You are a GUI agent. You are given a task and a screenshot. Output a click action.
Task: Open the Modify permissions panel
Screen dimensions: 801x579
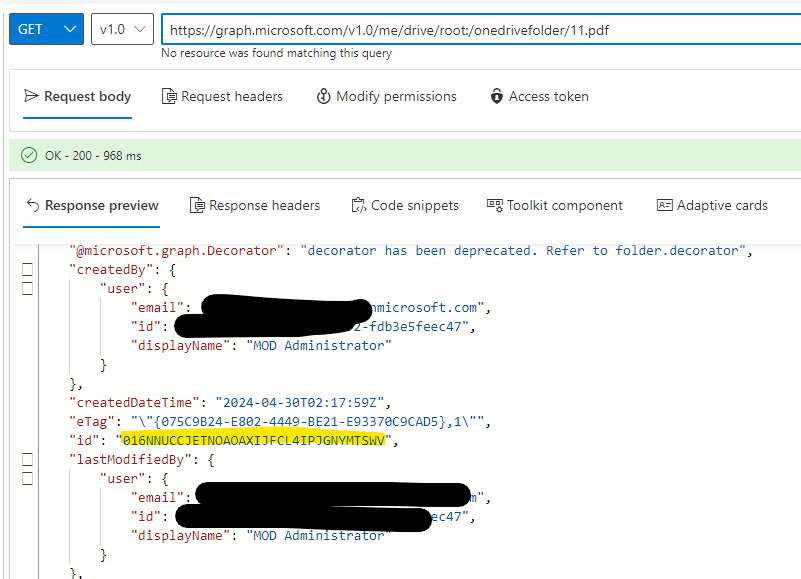pos(384,96)
